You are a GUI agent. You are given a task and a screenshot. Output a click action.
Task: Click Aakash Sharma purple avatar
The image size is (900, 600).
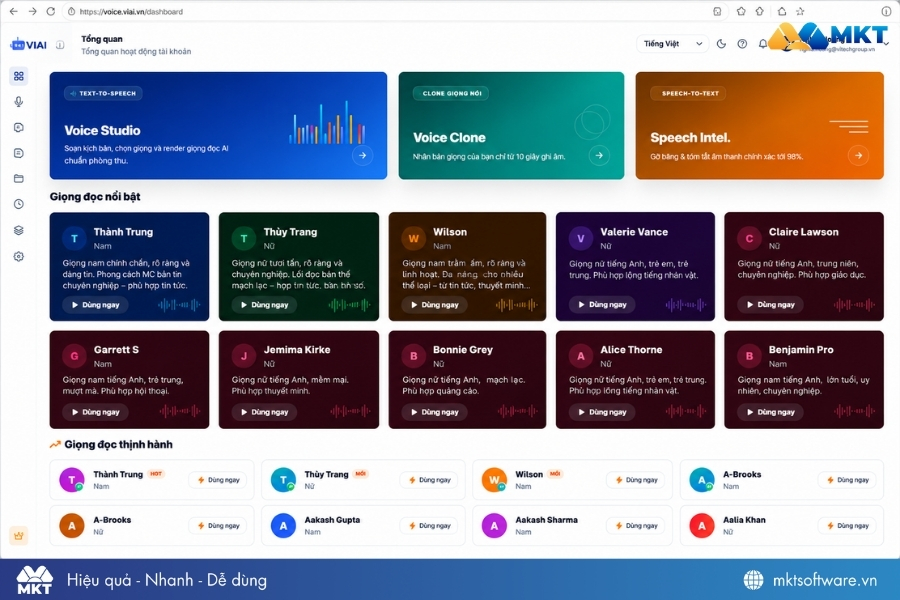494,525
